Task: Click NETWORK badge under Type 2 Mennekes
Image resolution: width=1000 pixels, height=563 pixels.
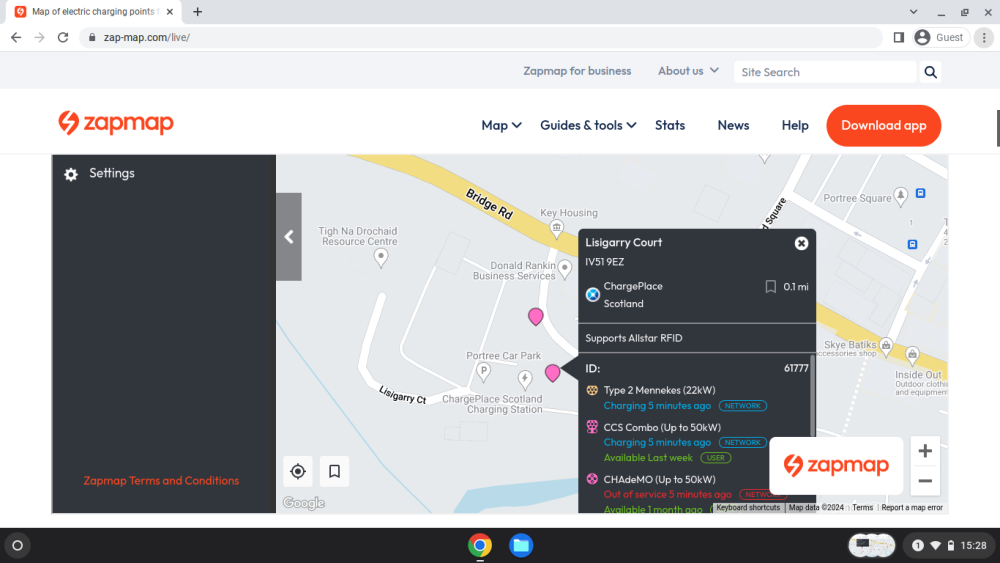Action: (x=743, y=406)
